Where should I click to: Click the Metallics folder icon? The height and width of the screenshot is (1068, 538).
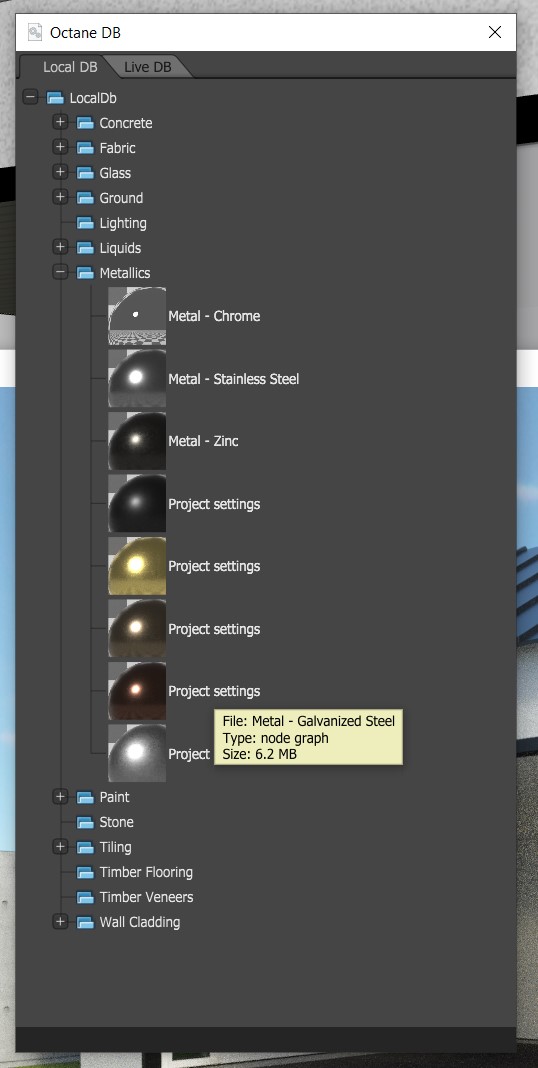point(85,273)
